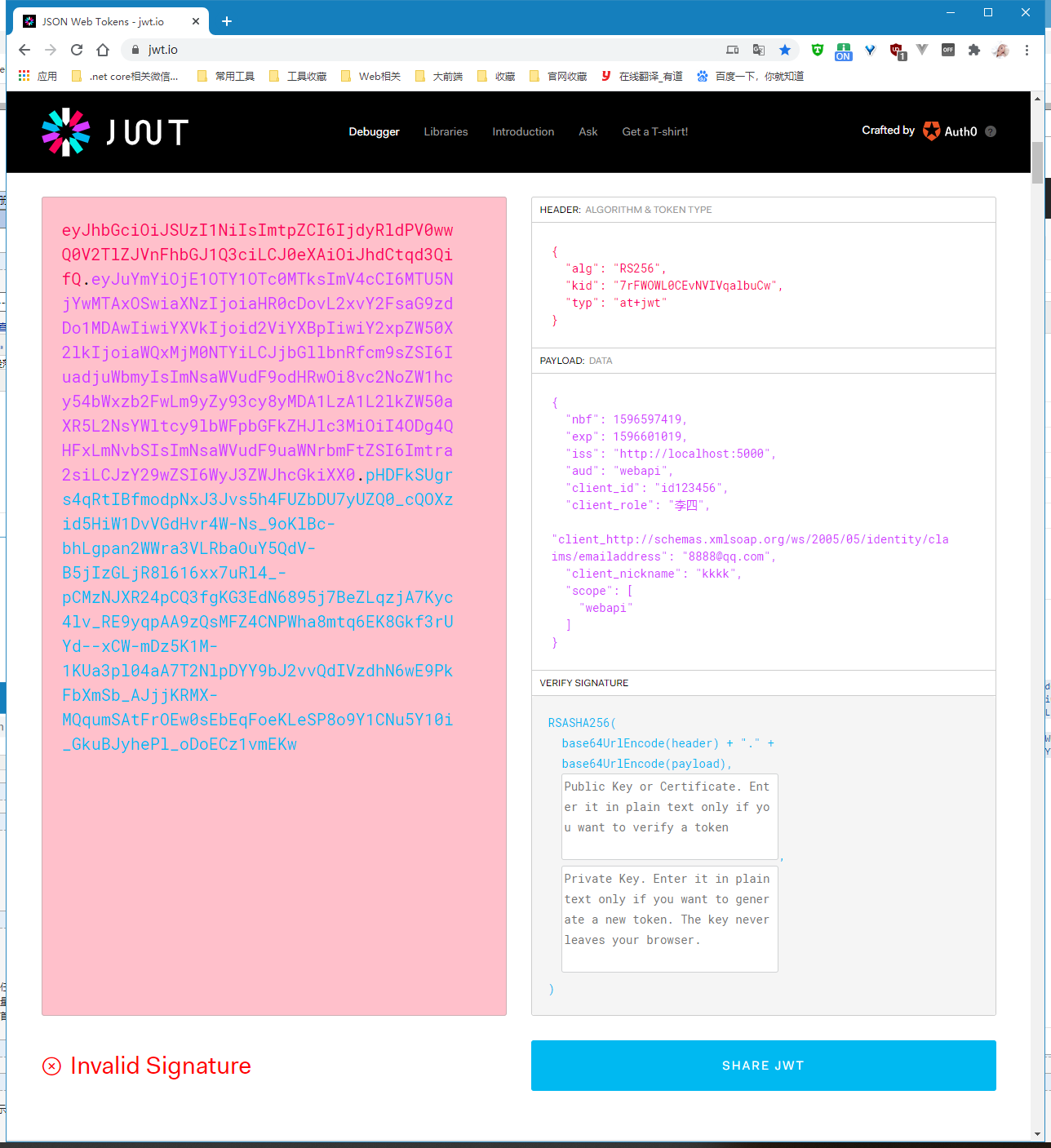Reload the jwt.io page
The width and height of the screenshot is (1051, 1148).
click(x=76, y=50)
